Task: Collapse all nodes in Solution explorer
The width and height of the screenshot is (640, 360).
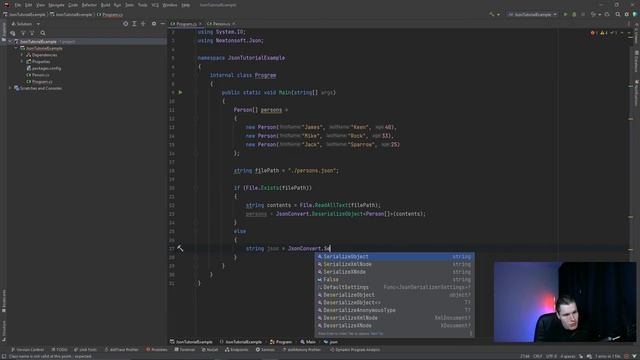Action: pyautogui.click(x=143, y=24)
